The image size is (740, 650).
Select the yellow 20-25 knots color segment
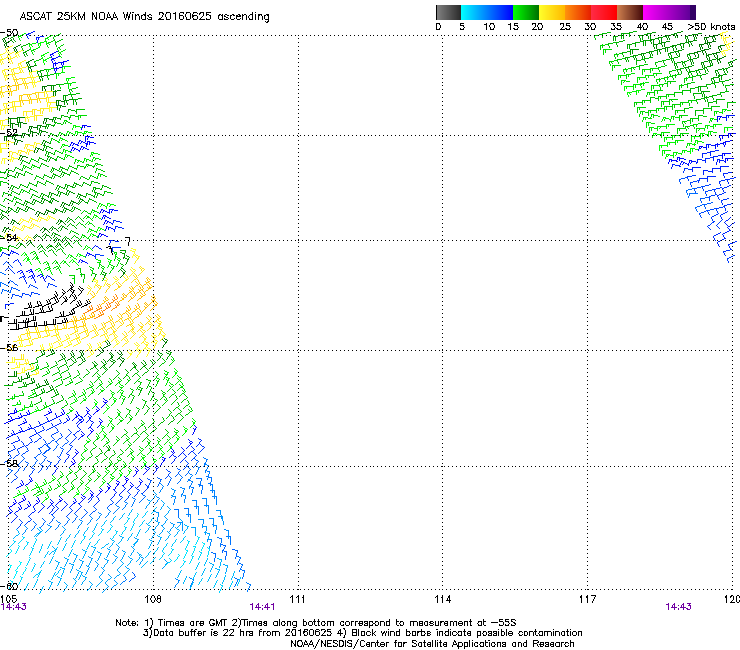[552, 12]
